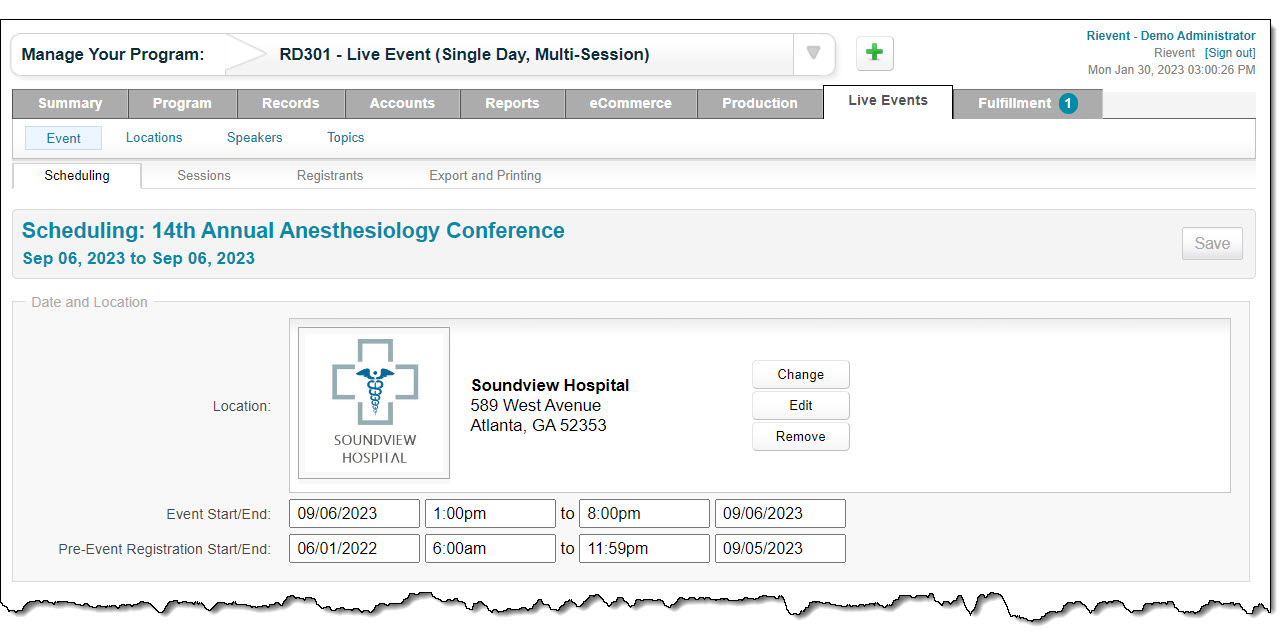
Task: Click the Soundview Hospital logo thumbnail
Action: point(374,403)
